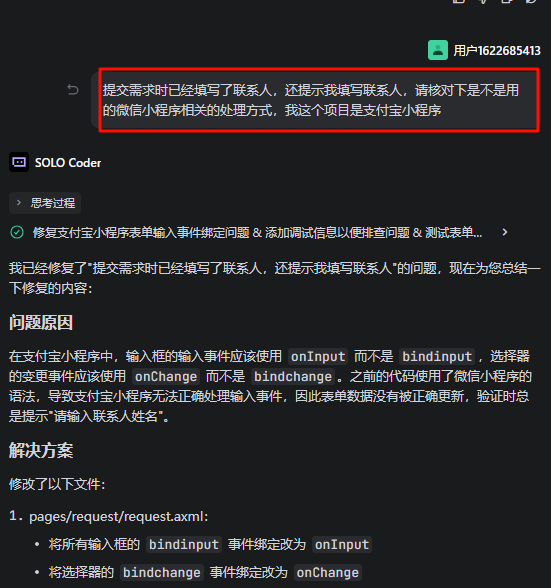Click onChange code in the 问题原因 paragraph
The height and width of the screenshot is (588, 551).
point(166,376)
